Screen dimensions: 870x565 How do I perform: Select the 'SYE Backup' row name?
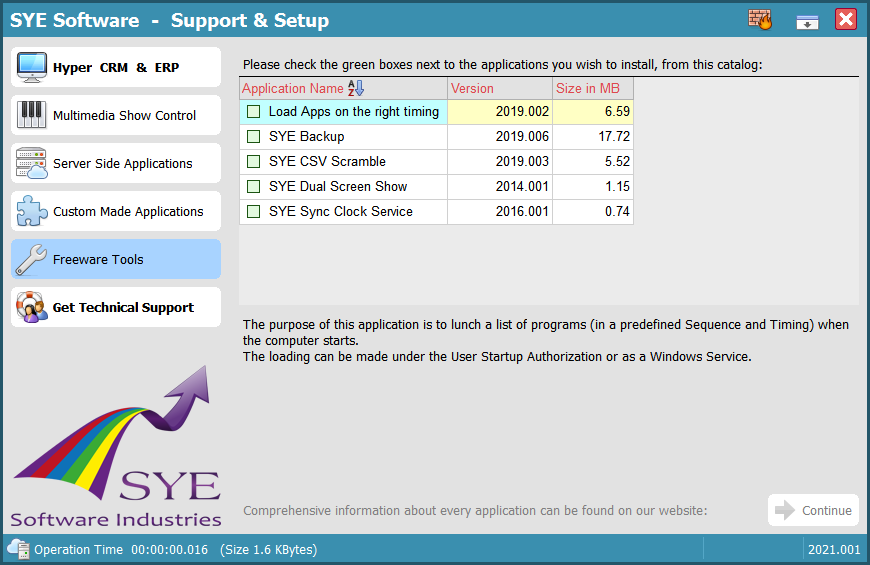306,137
